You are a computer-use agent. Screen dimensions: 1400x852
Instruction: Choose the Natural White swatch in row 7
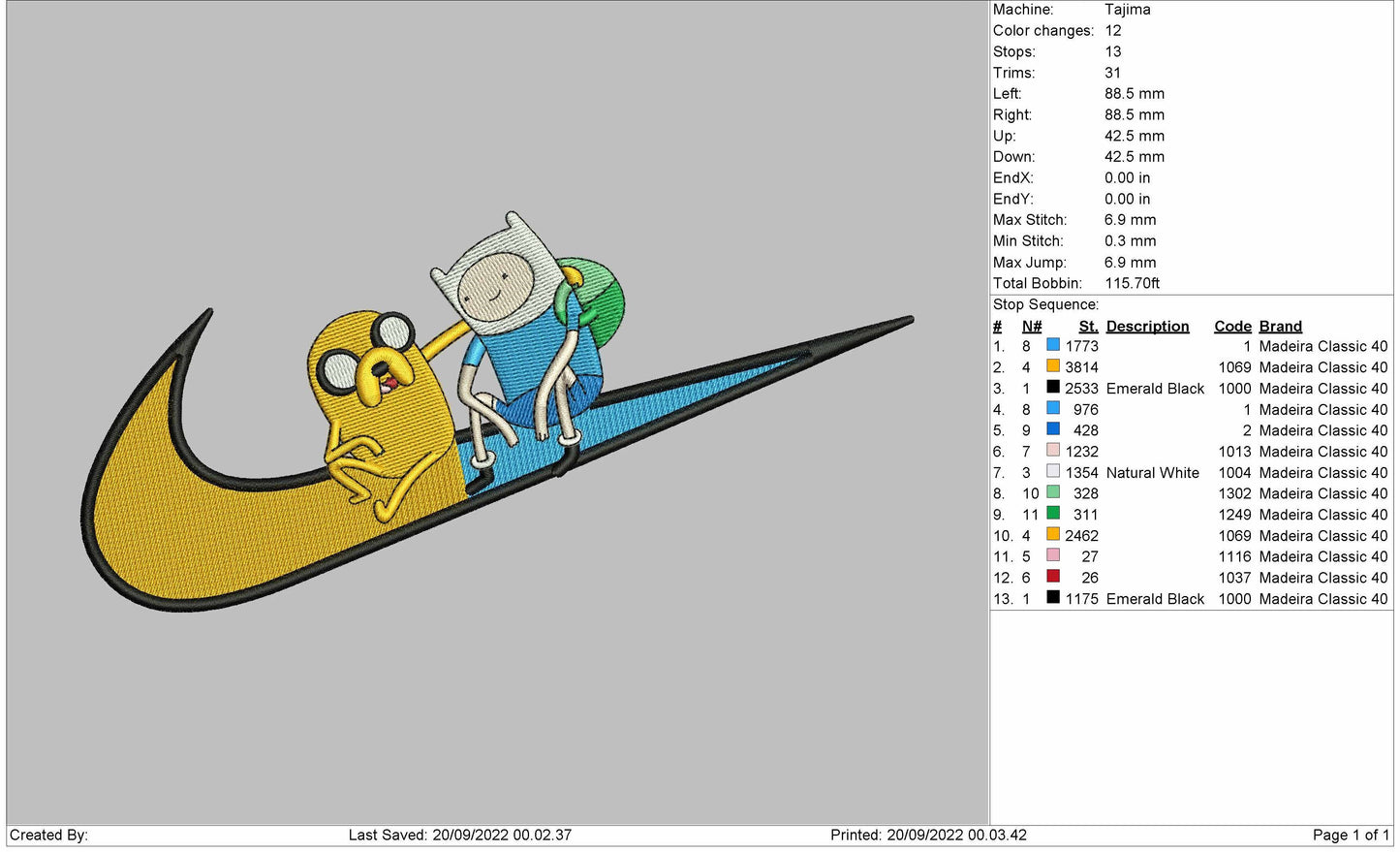click(x=1052, y=472)
